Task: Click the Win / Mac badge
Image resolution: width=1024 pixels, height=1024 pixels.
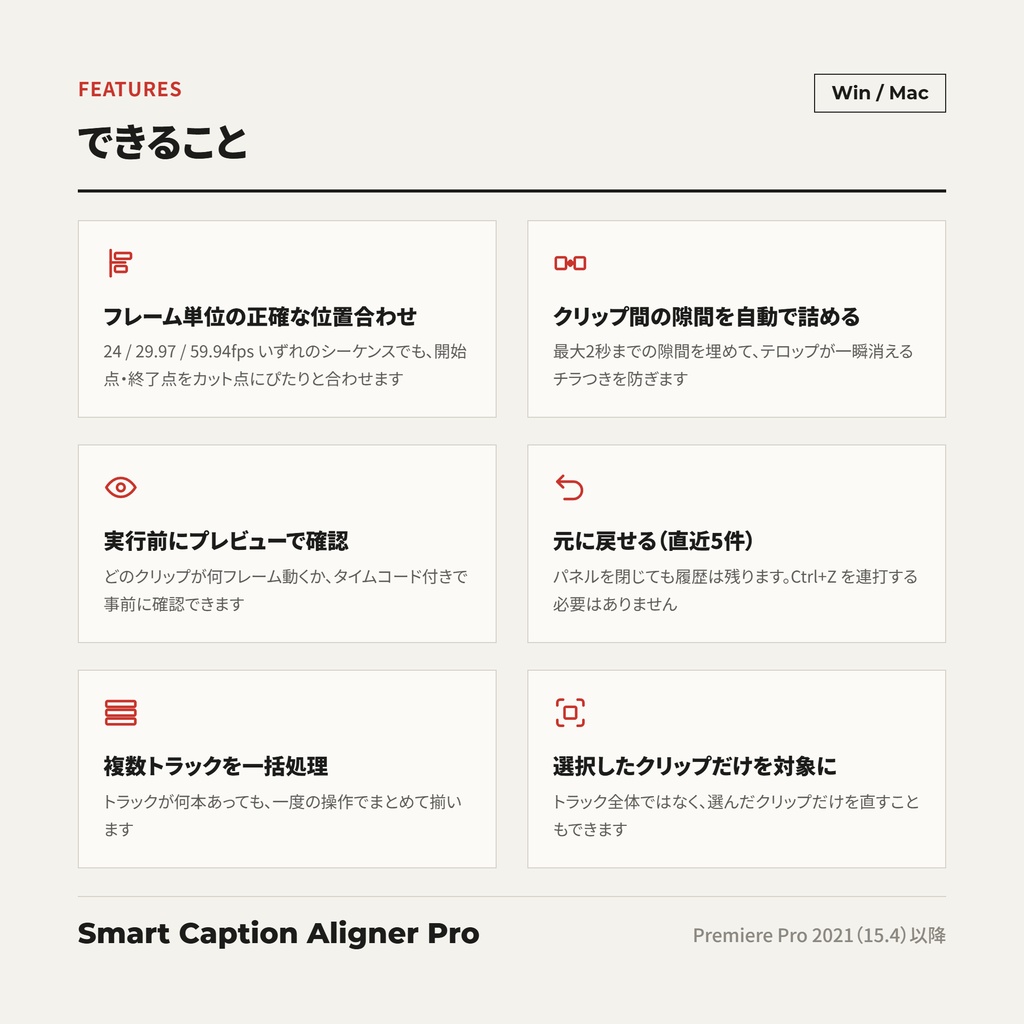Action: click(x=880, y=93)
